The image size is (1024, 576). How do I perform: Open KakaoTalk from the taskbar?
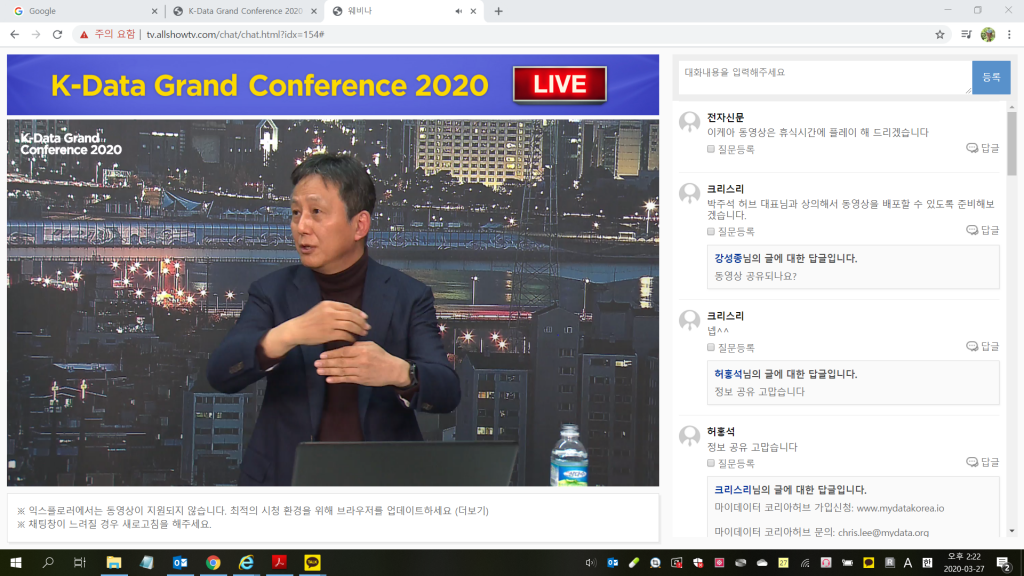(x=313, y=562)
